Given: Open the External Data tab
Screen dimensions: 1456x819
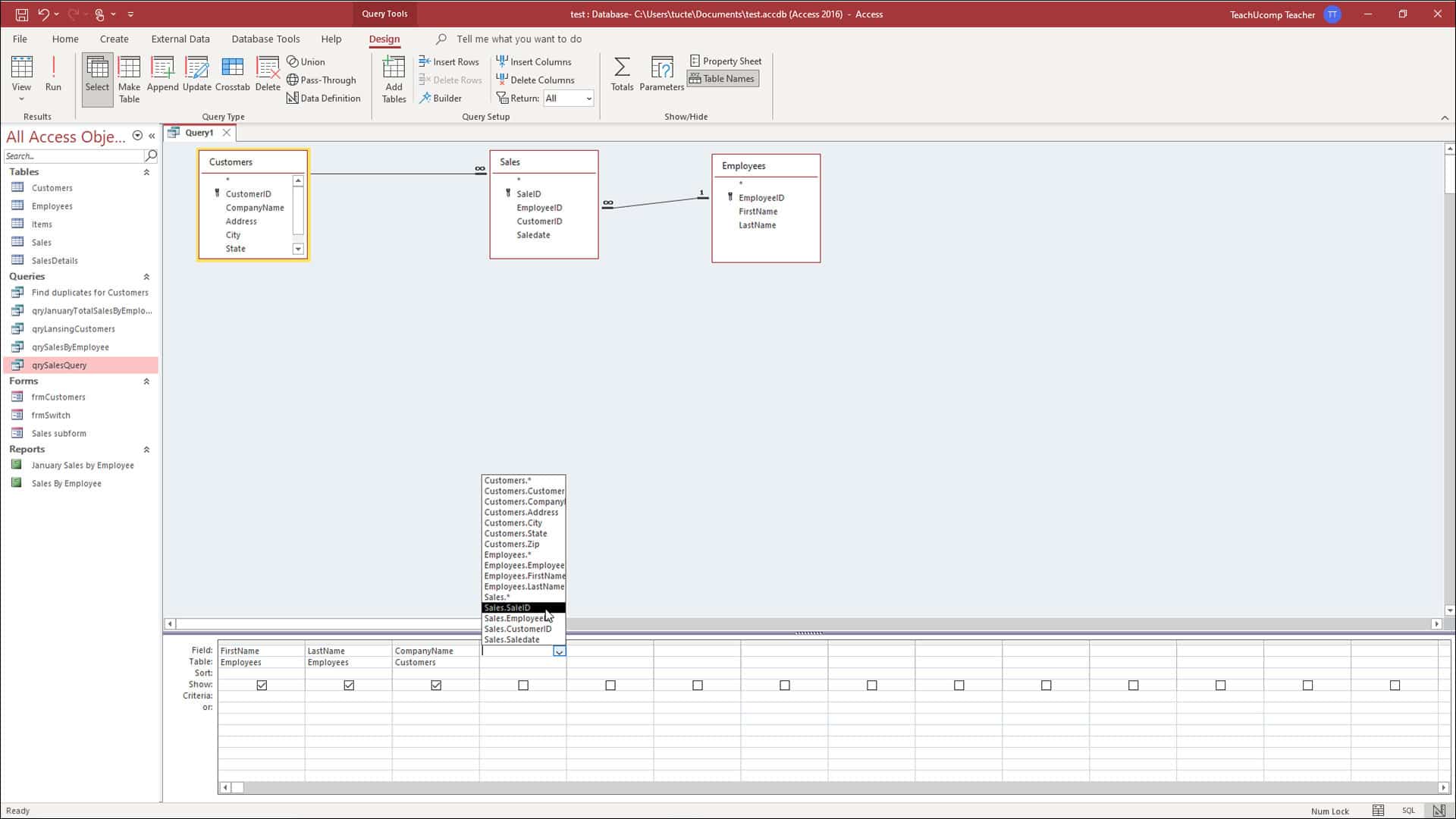Looking at the screenshot, I should (180, 39).
